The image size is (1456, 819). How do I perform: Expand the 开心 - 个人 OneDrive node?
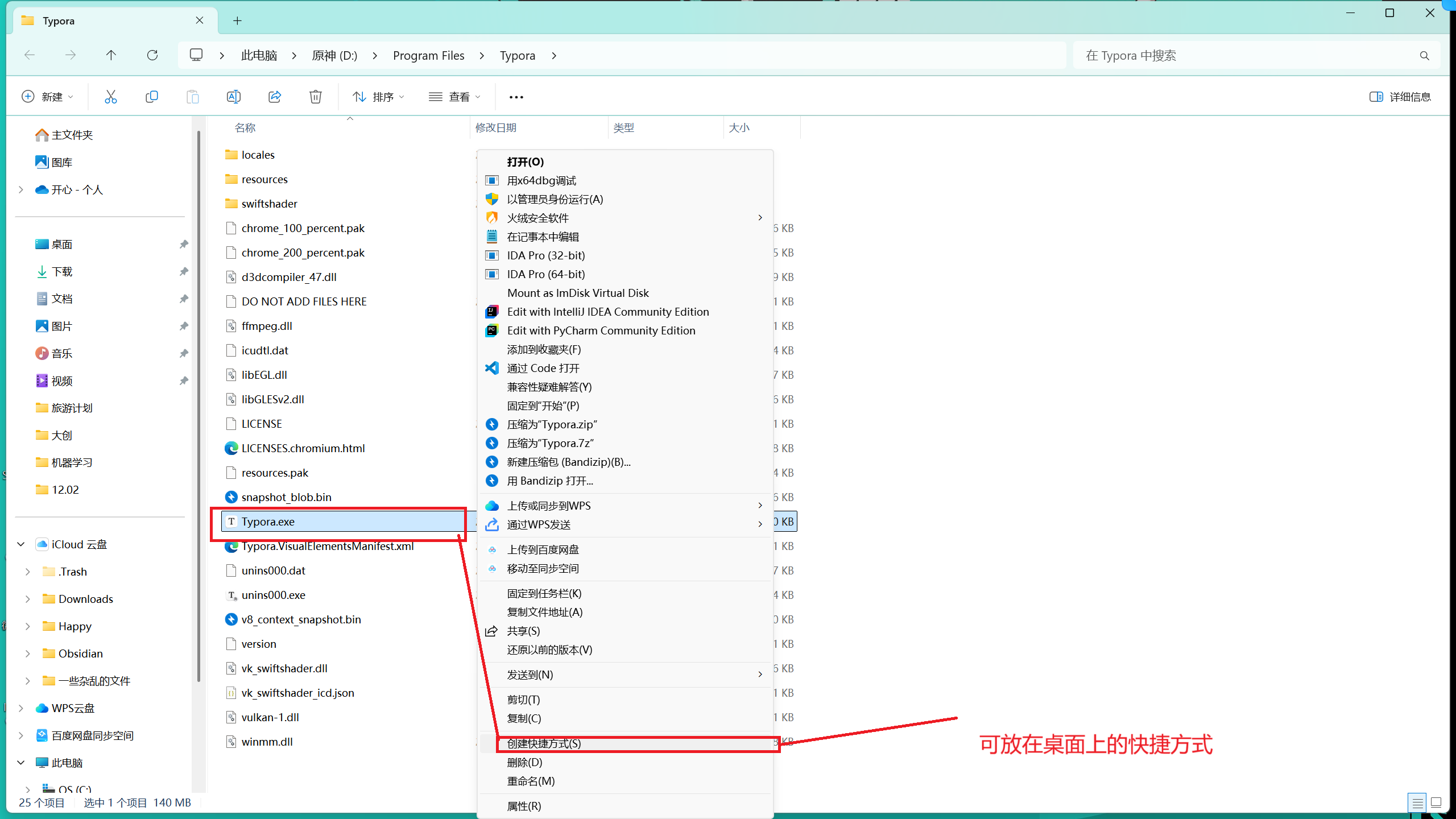(21, 189)
